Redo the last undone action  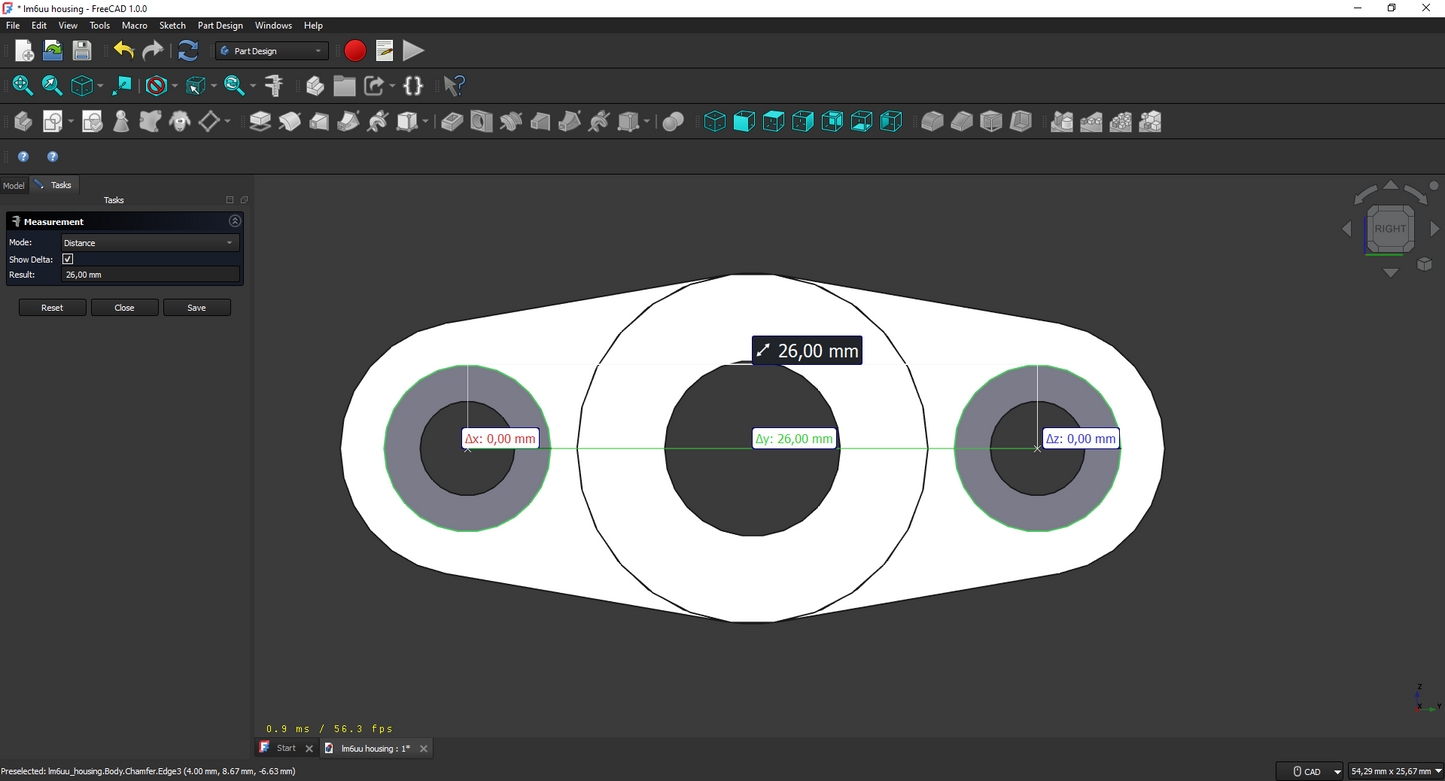click(153, 51)
